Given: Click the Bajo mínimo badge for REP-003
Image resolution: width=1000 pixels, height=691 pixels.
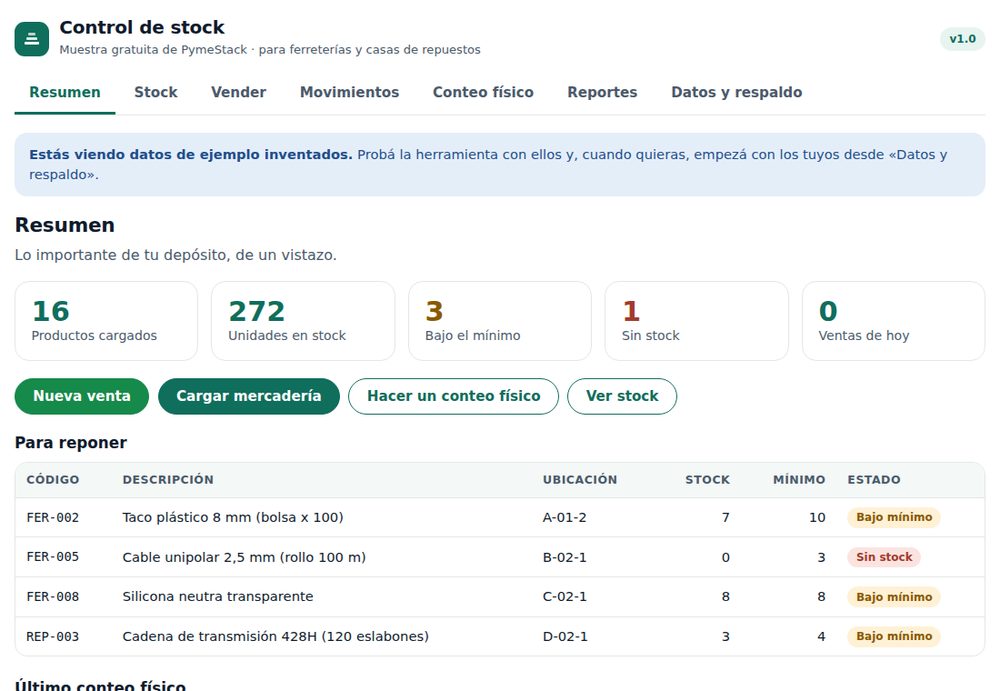Looking at the screenshot, I should [893, 636].
